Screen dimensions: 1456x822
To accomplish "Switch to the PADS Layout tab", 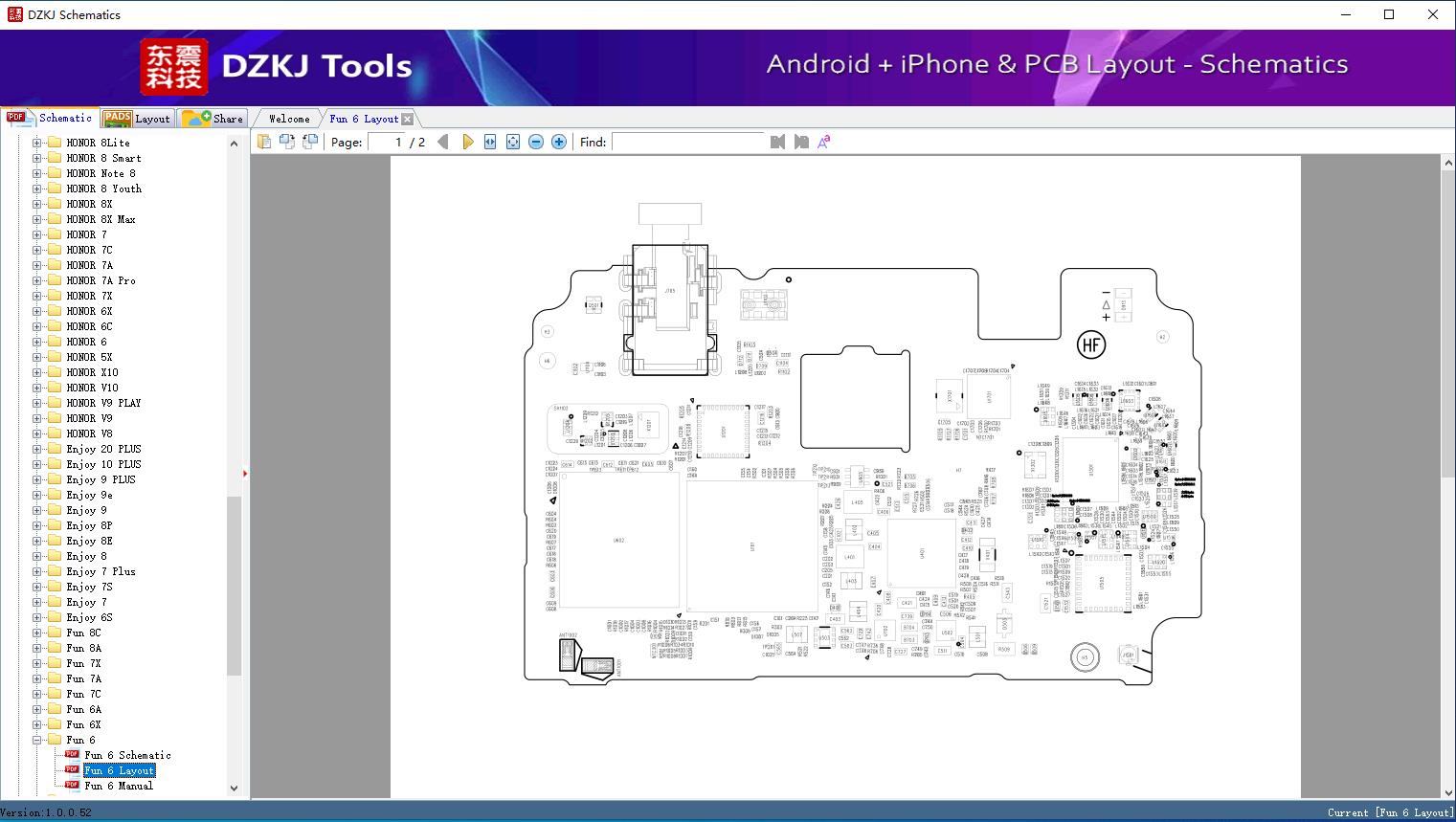I will pyautogui.click(x=136, y=119).
